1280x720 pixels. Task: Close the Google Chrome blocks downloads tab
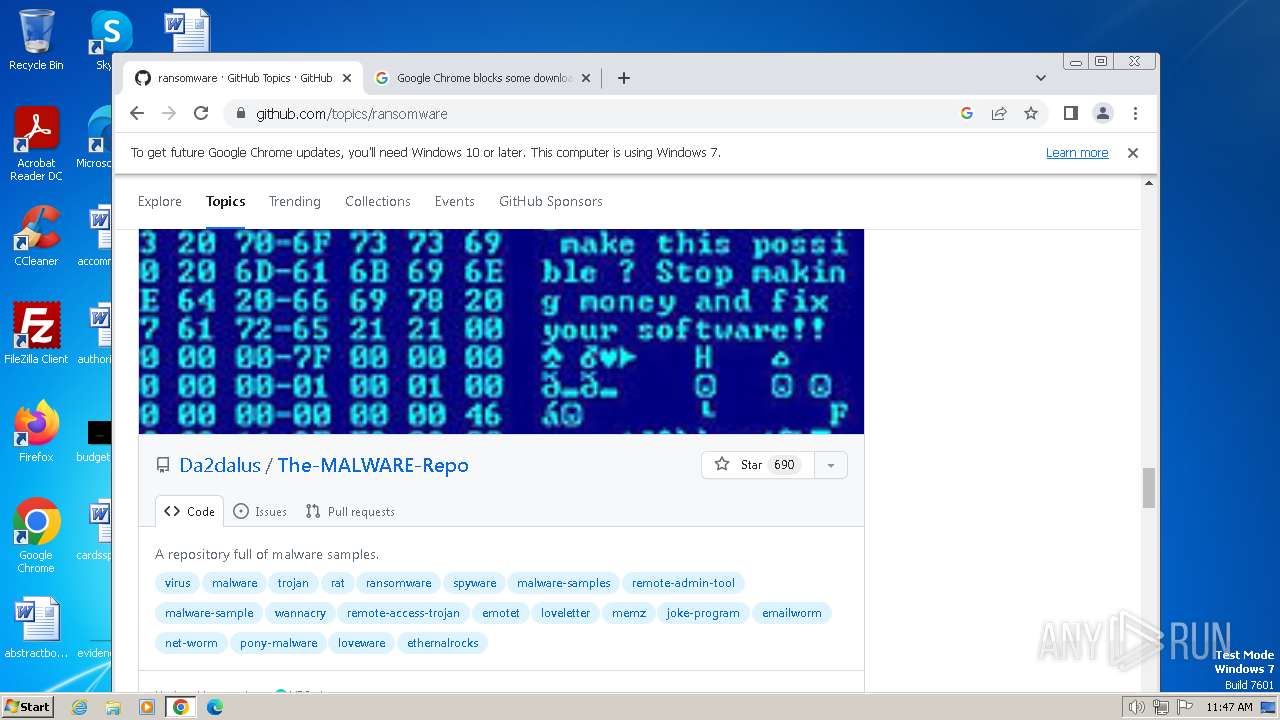586,77
